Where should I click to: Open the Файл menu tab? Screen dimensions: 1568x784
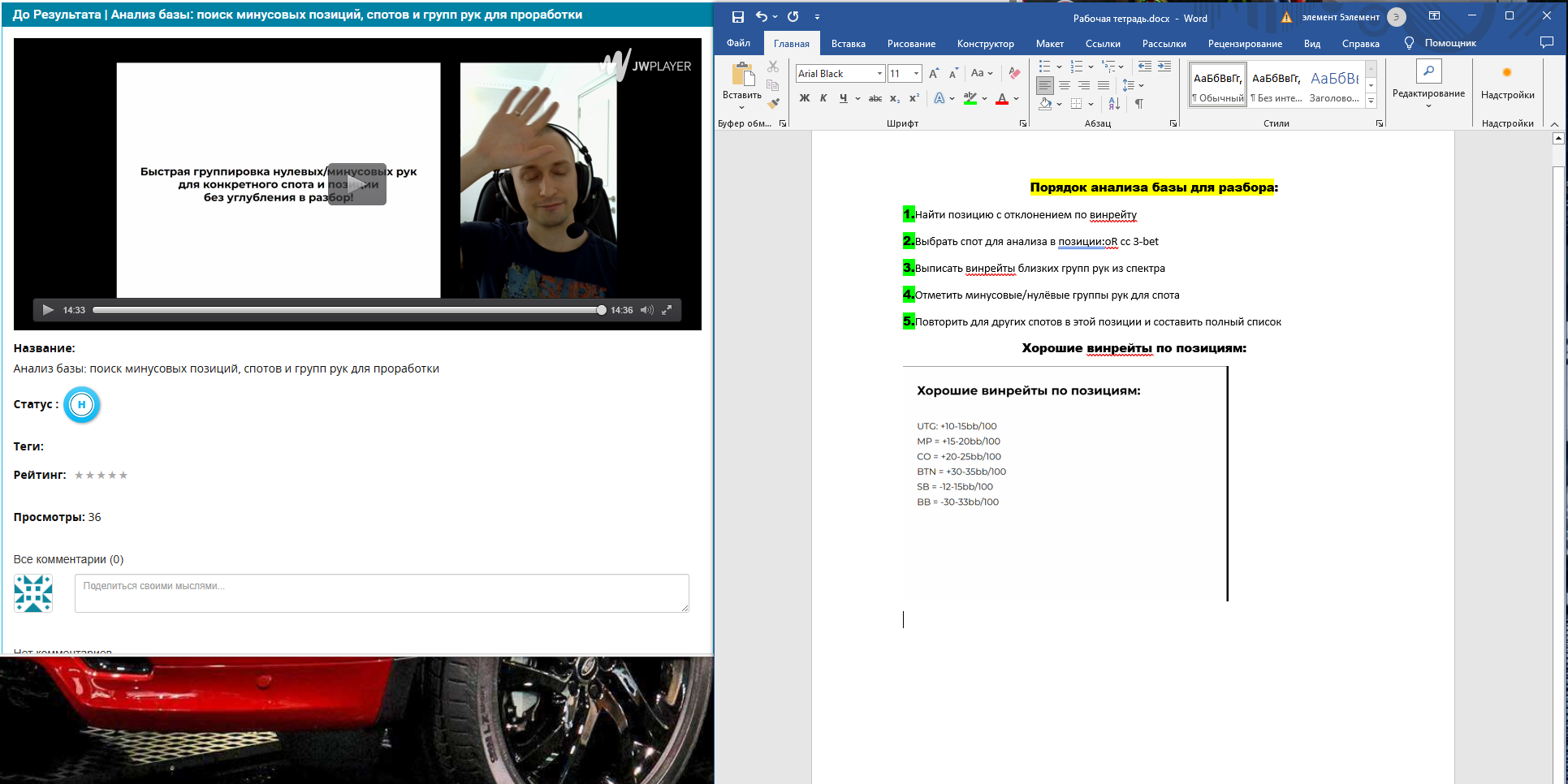(738, 43)
